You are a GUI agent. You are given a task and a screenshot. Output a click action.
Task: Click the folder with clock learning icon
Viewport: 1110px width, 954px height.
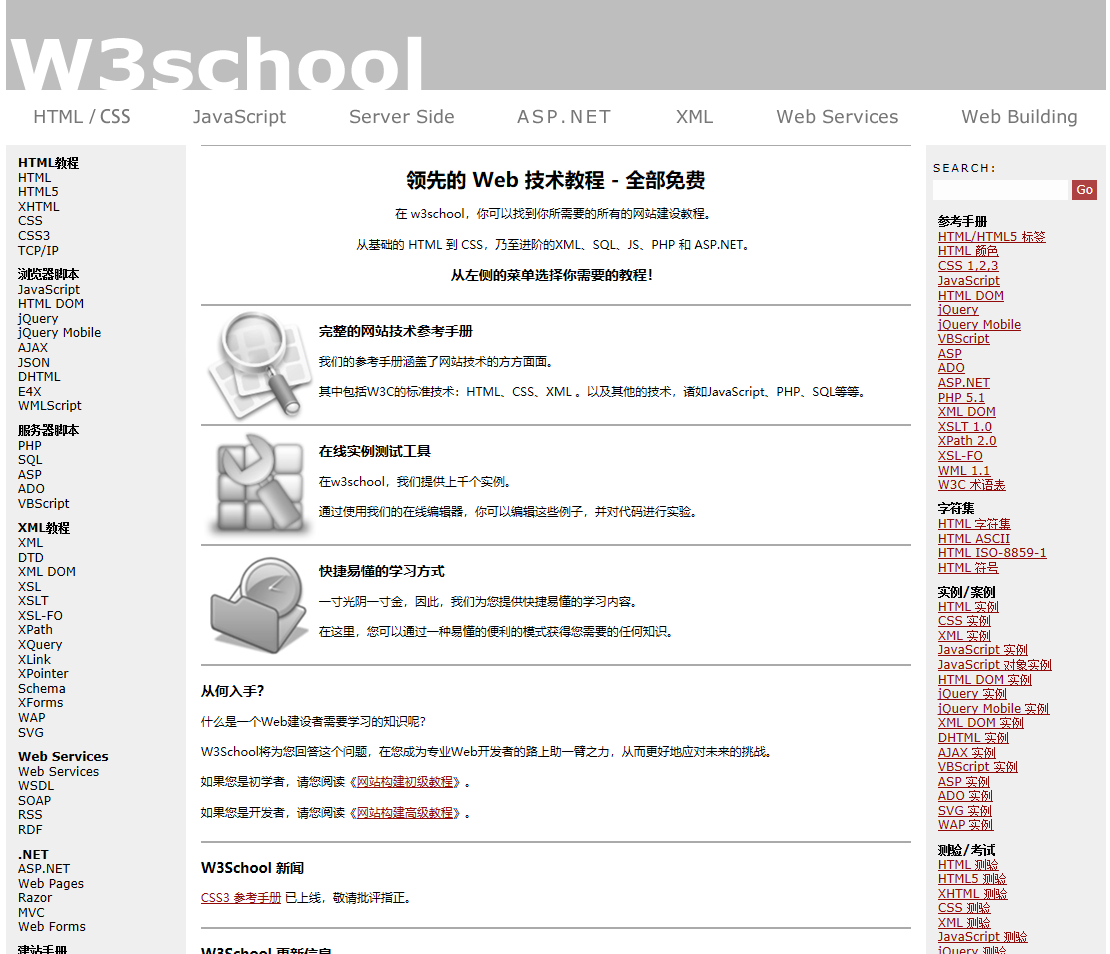tap(260, 605)
